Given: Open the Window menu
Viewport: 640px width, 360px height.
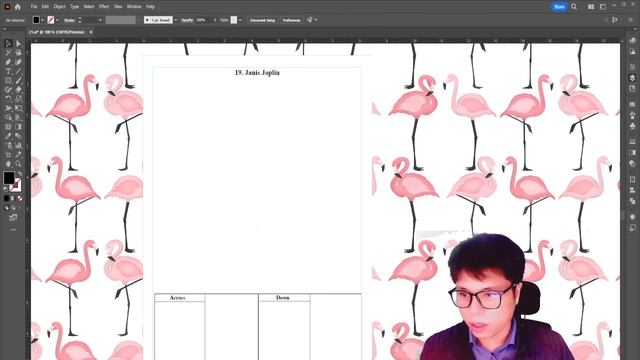Looking at the screenshot, I should click(134, 7).
